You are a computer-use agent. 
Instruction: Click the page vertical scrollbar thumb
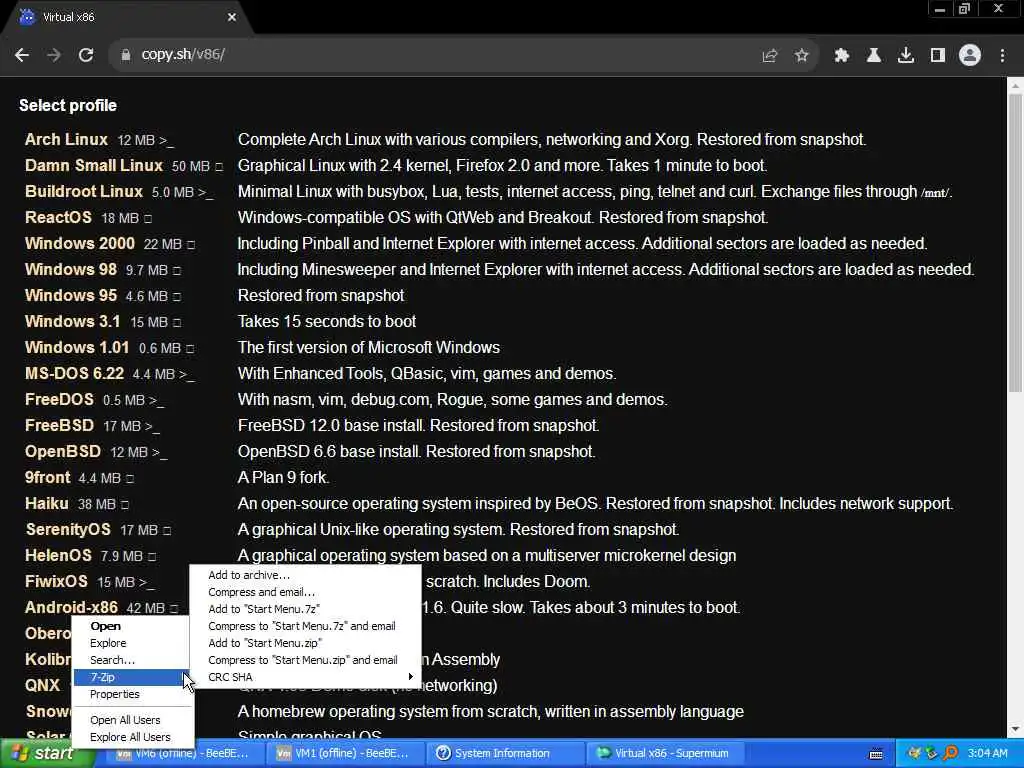[x=1015, y=243]
